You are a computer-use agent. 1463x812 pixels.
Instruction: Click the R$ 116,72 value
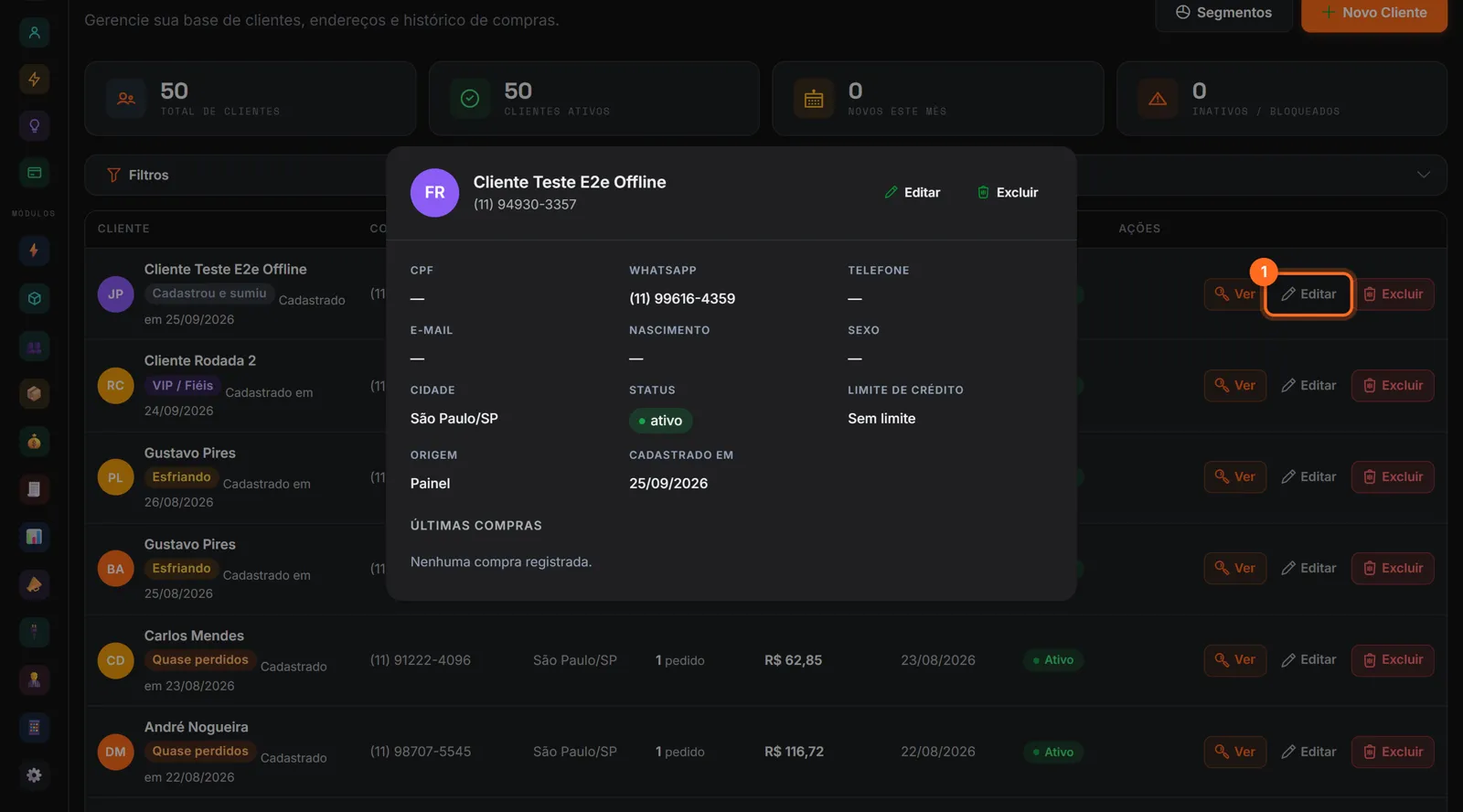(x=794, y=752)
